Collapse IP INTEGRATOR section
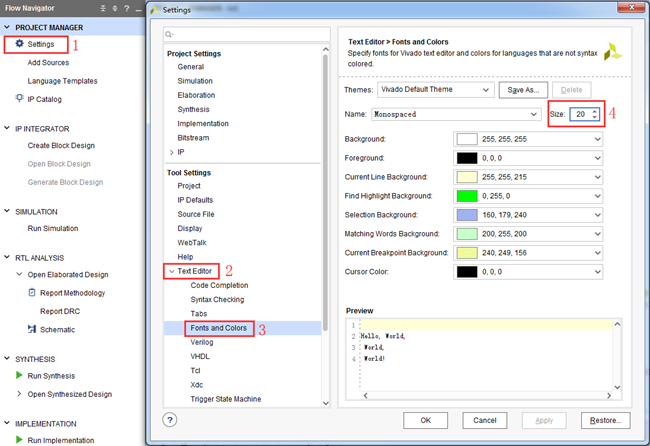The height and width of the screenshot is (446, 650). [7, 128]
